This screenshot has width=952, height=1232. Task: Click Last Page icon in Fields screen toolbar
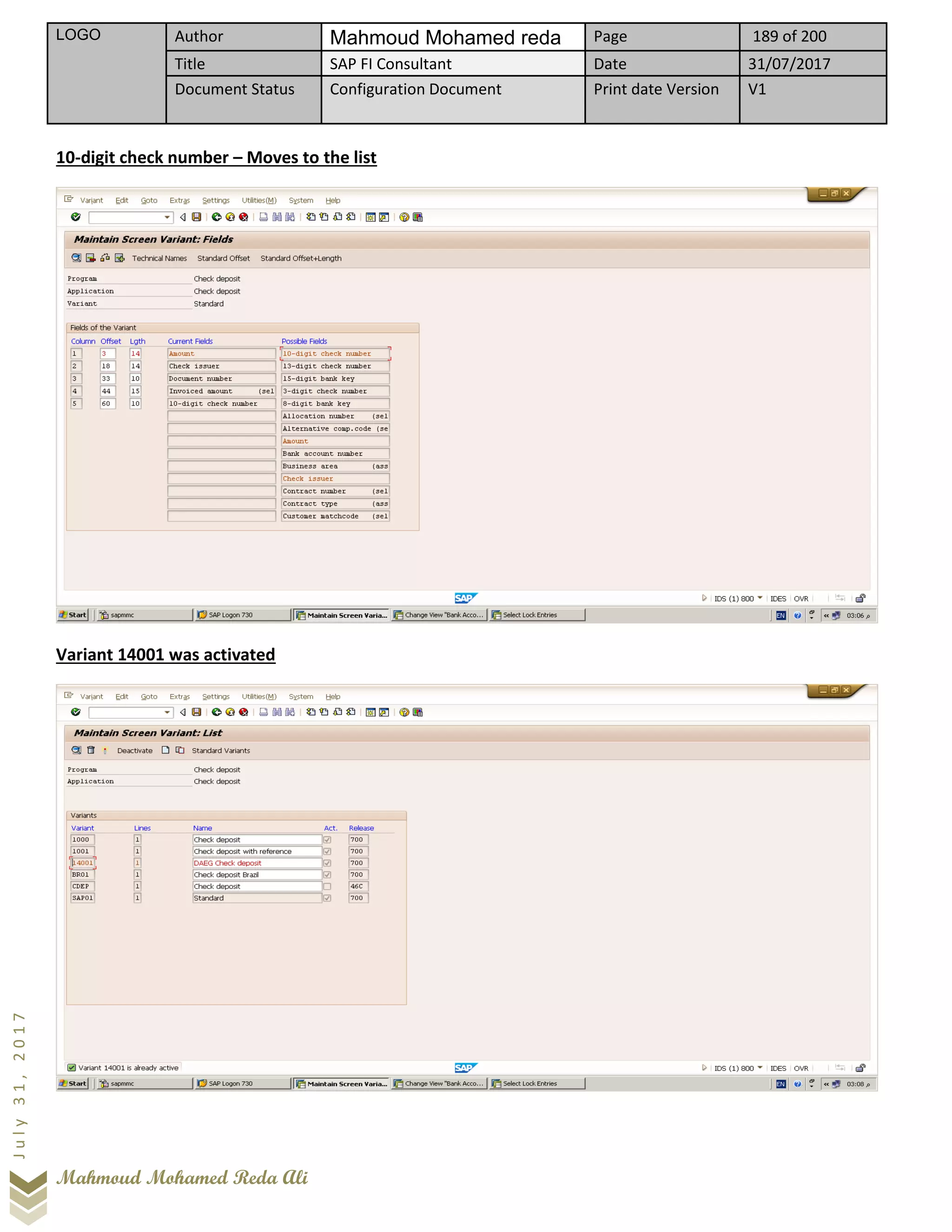351,217
